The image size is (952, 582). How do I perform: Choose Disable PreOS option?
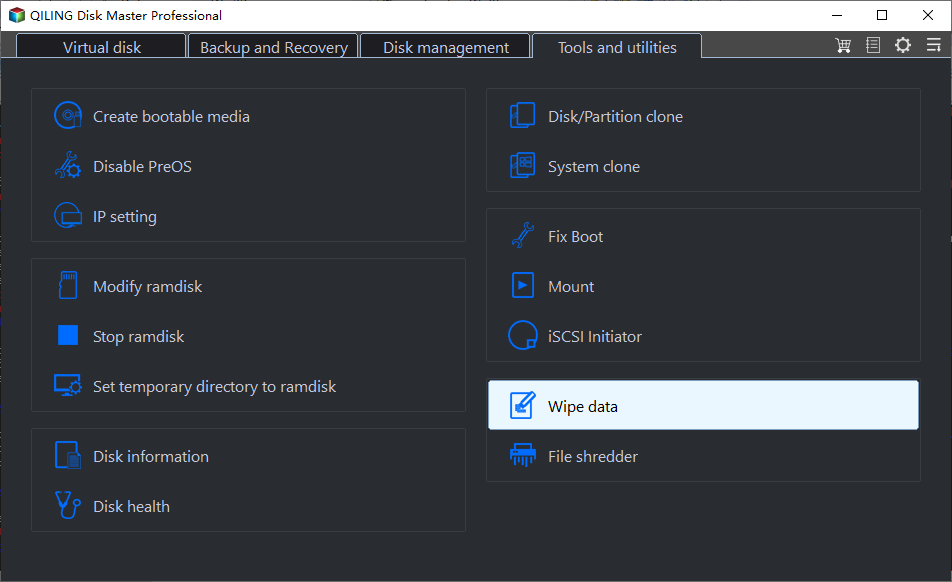tap(142, 166)
